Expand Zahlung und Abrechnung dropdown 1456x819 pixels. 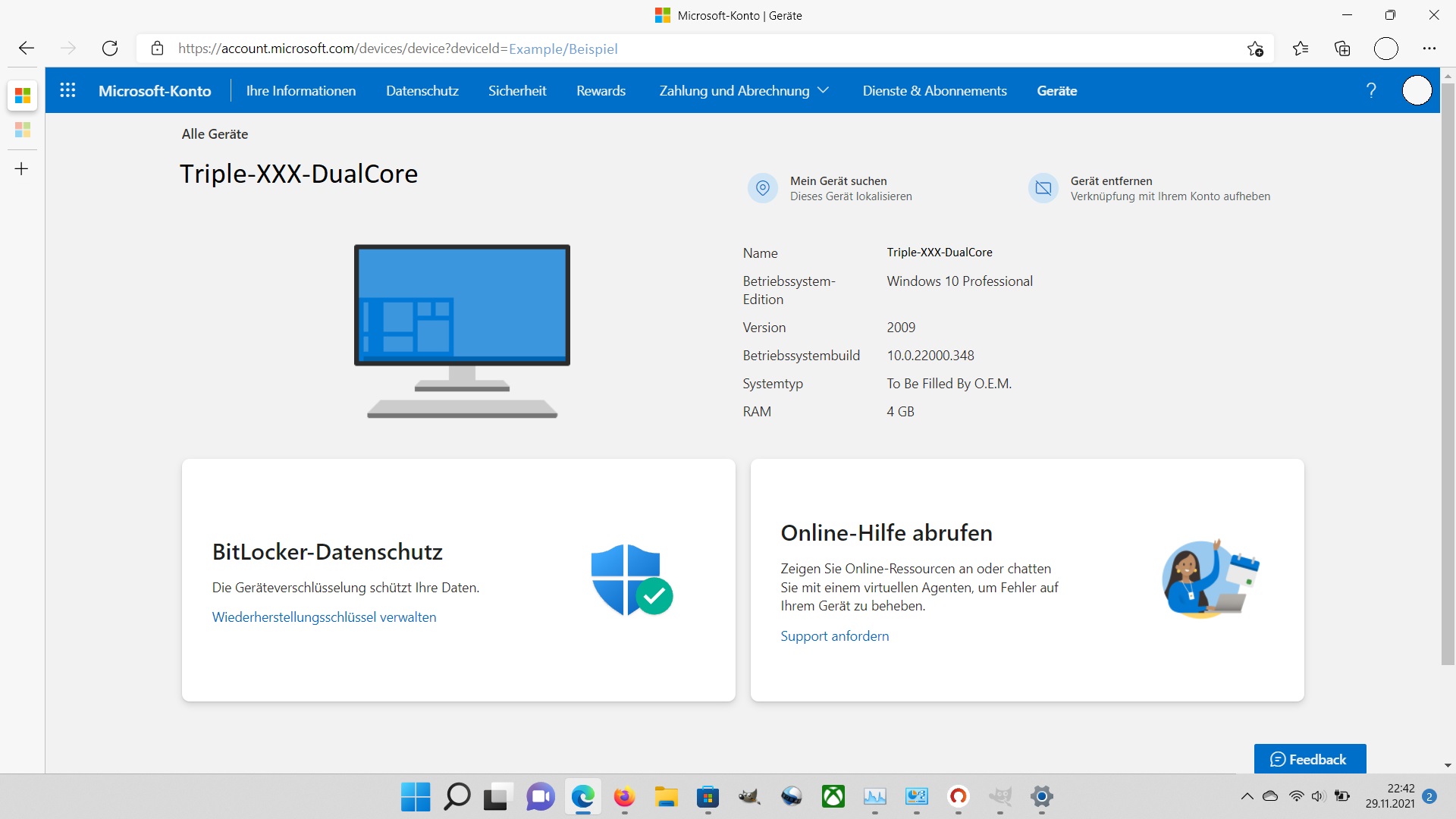point(744,90)
